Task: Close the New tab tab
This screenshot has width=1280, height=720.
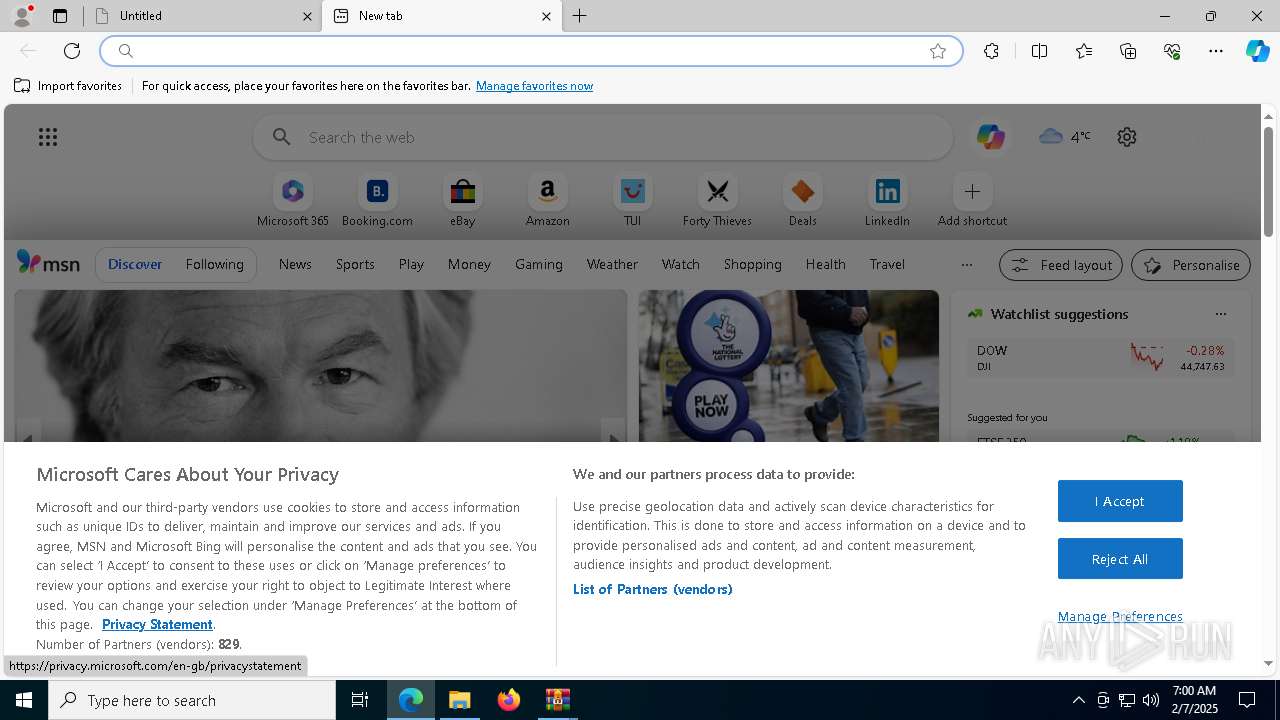Action: click(546, 16)
